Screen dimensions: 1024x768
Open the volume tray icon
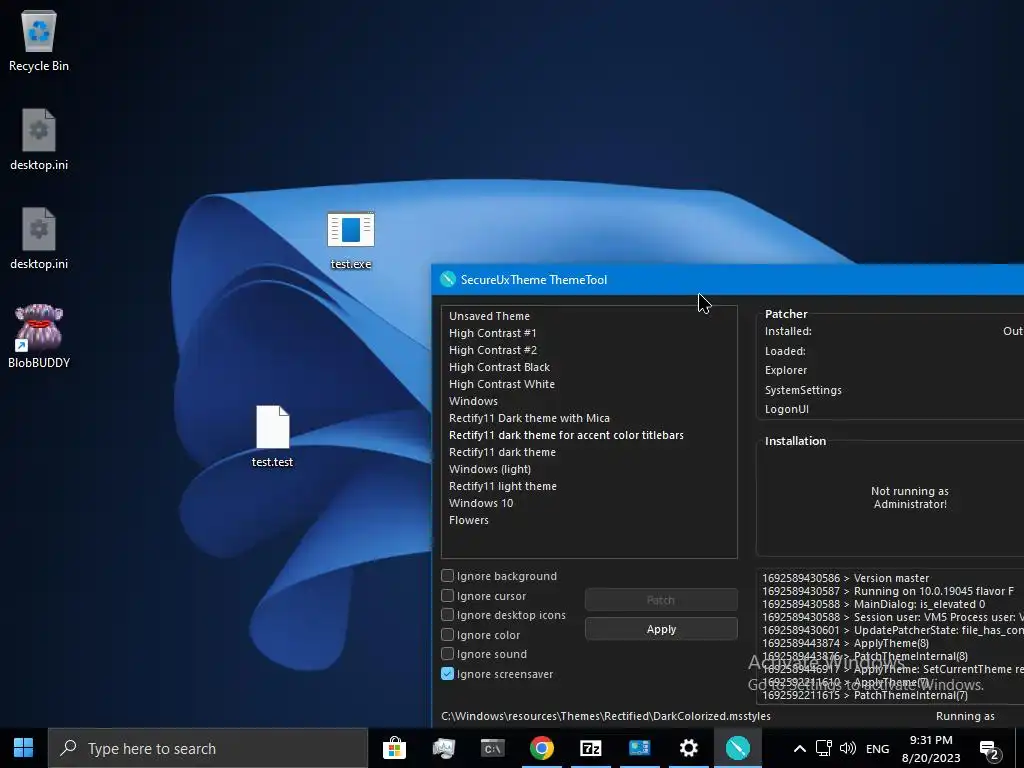[x=848, y=748]
